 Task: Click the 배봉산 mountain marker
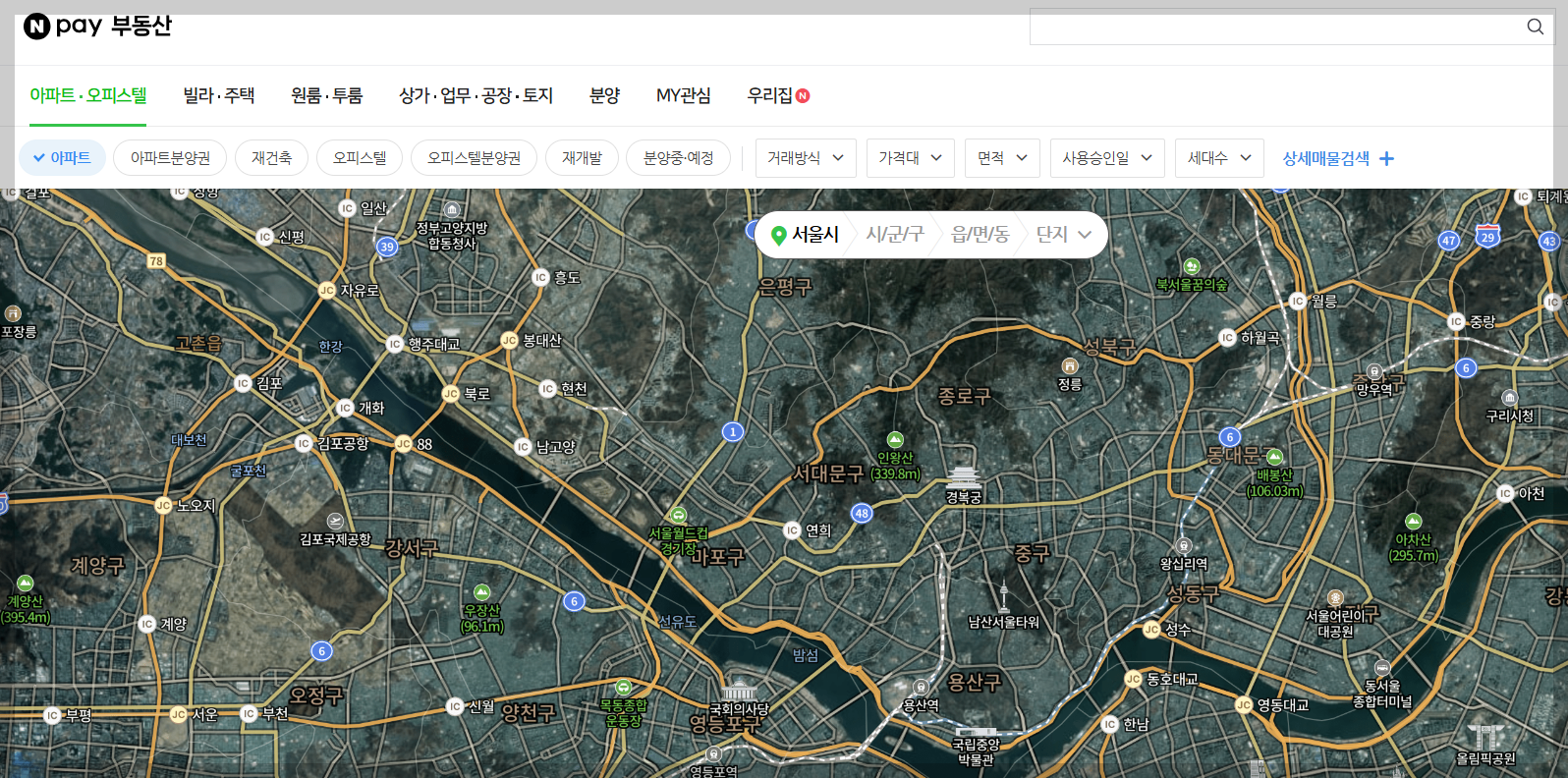tap(1274, 457)
